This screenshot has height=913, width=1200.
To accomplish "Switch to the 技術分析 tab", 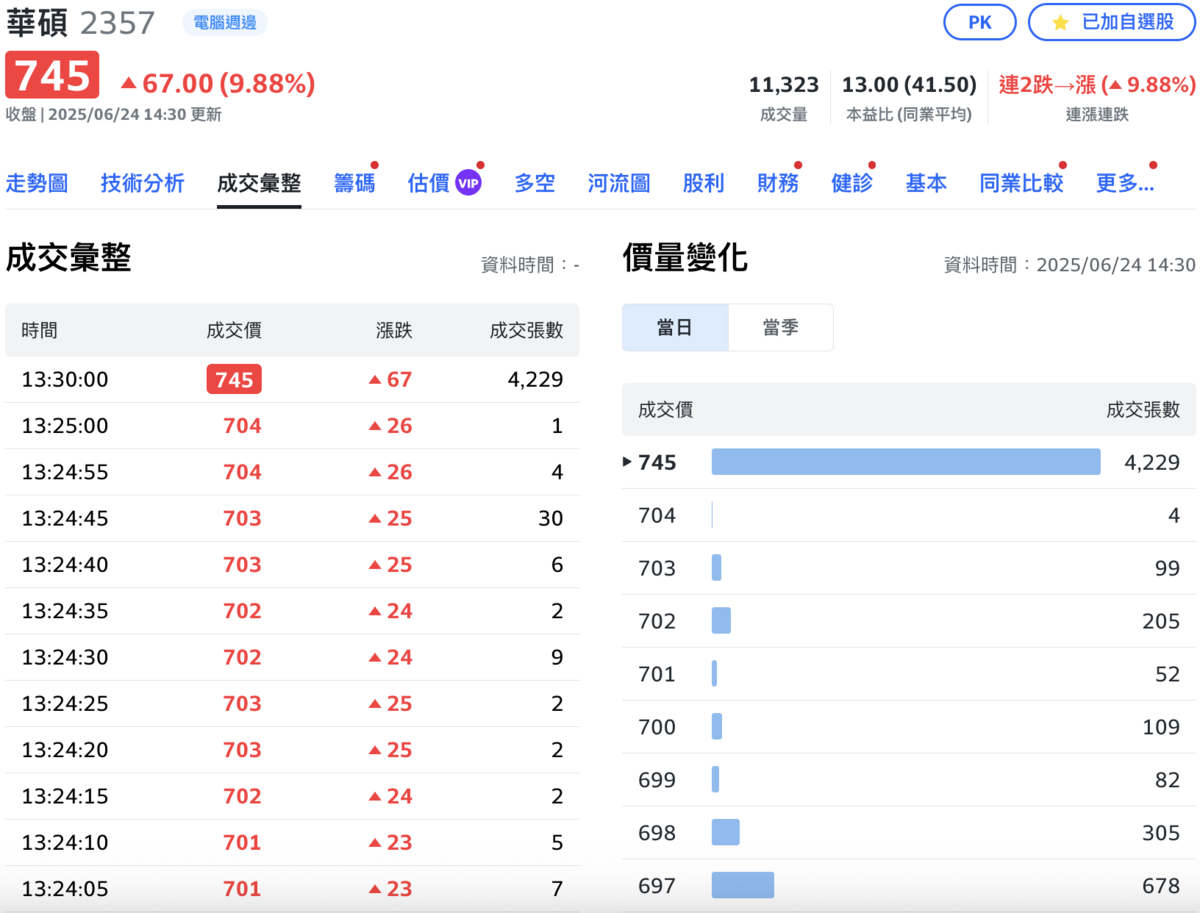I will click(x=142, y=183).
